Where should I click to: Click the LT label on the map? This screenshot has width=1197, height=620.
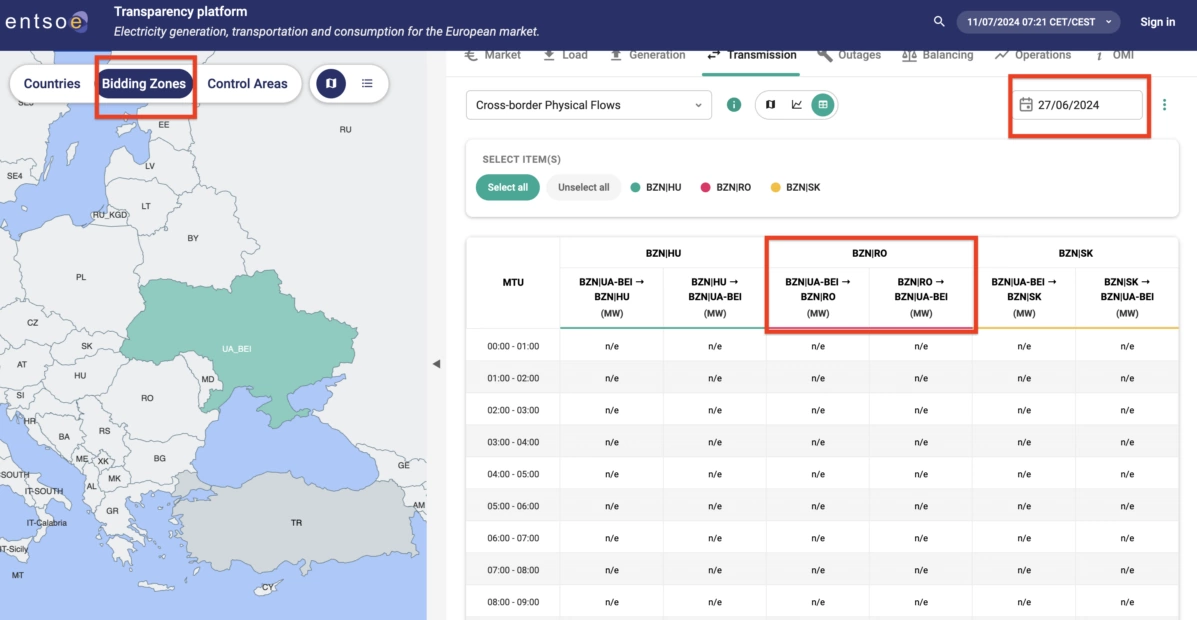146,206
